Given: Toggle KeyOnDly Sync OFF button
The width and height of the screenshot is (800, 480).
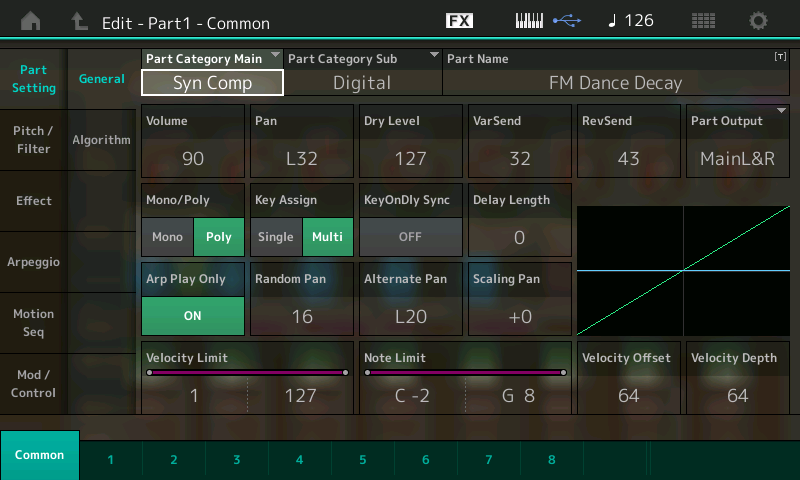Looking at the screenshot, I should (x=410, y=237).
